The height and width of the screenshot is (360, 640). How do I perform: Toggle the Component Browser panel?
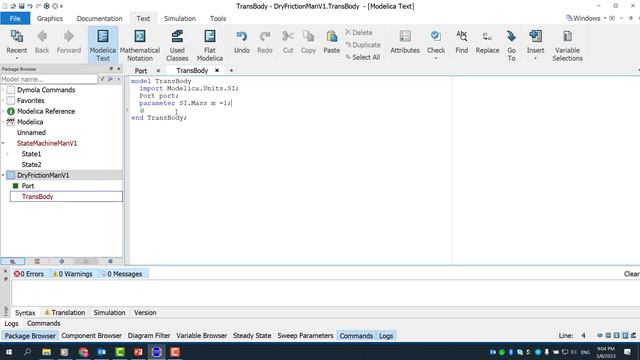pos(91,336)
